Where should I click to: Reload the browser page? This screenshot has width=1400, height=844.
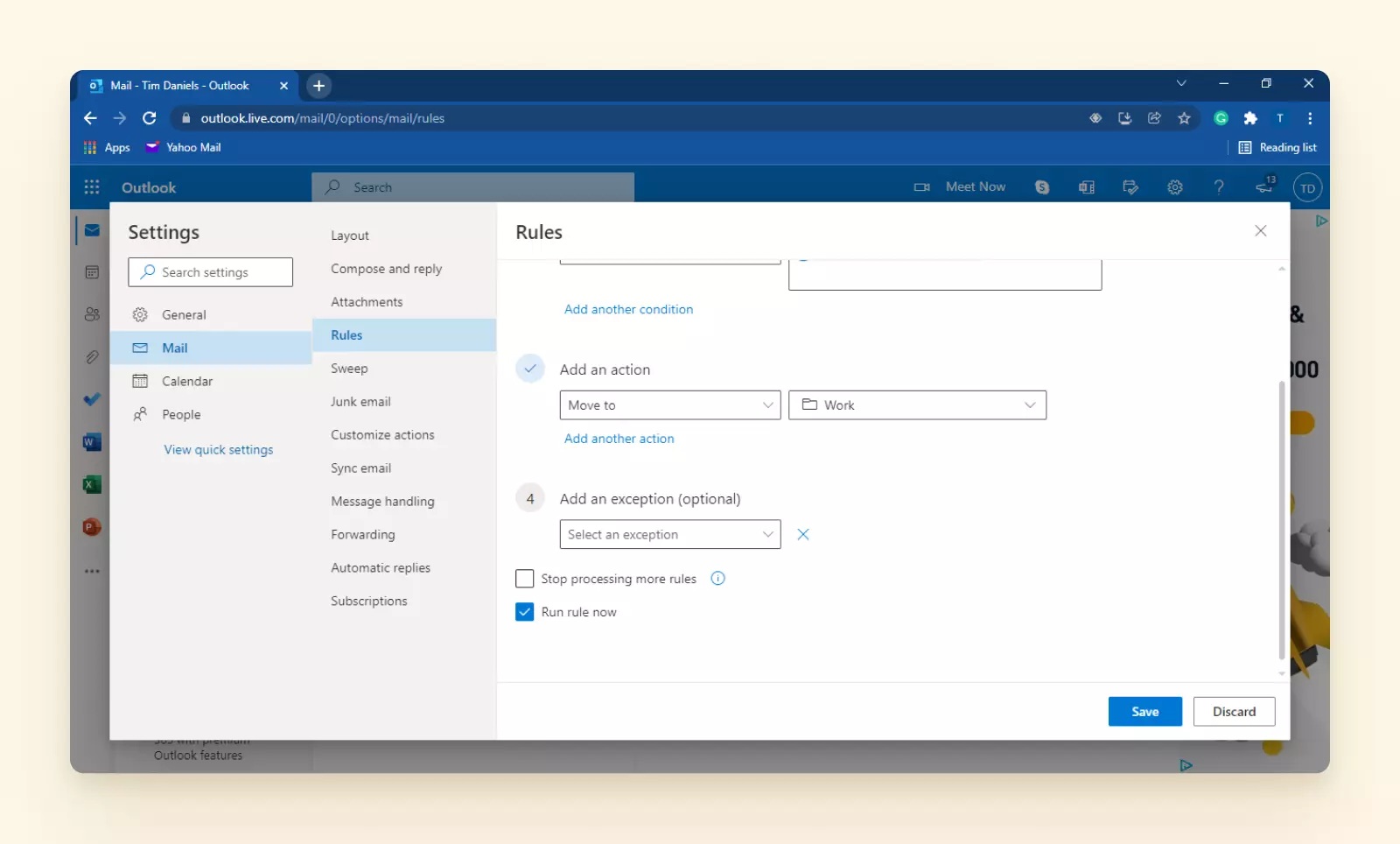(x=150, y=118)
